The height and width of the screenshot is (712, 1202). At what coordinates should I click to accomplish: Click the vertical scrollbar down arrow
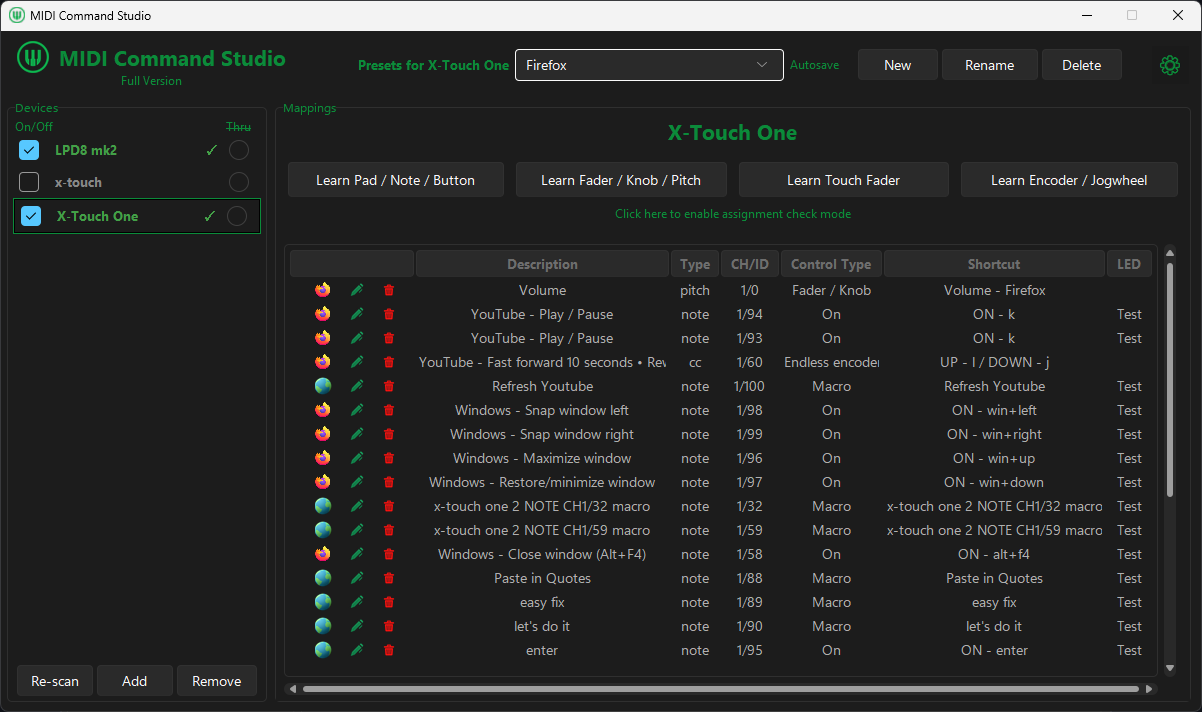pyautogui.click(x=1170, y=668)
